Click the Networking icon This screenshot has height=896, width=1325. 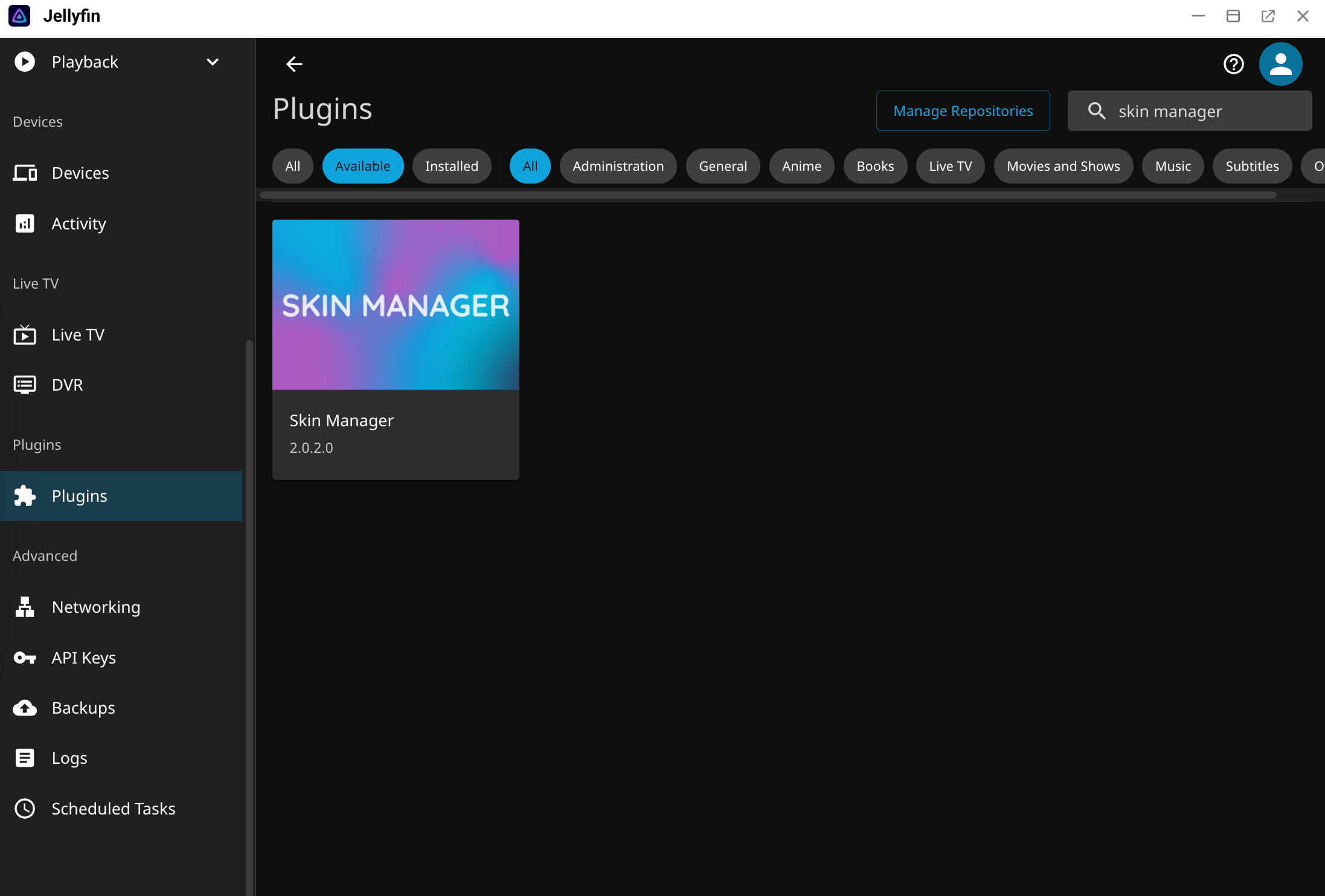click(25, 607)
